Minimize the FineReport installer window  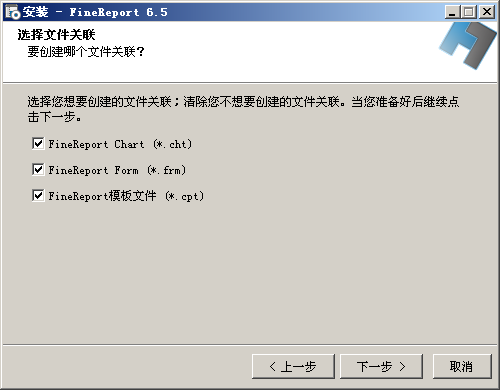coord(452,12)
